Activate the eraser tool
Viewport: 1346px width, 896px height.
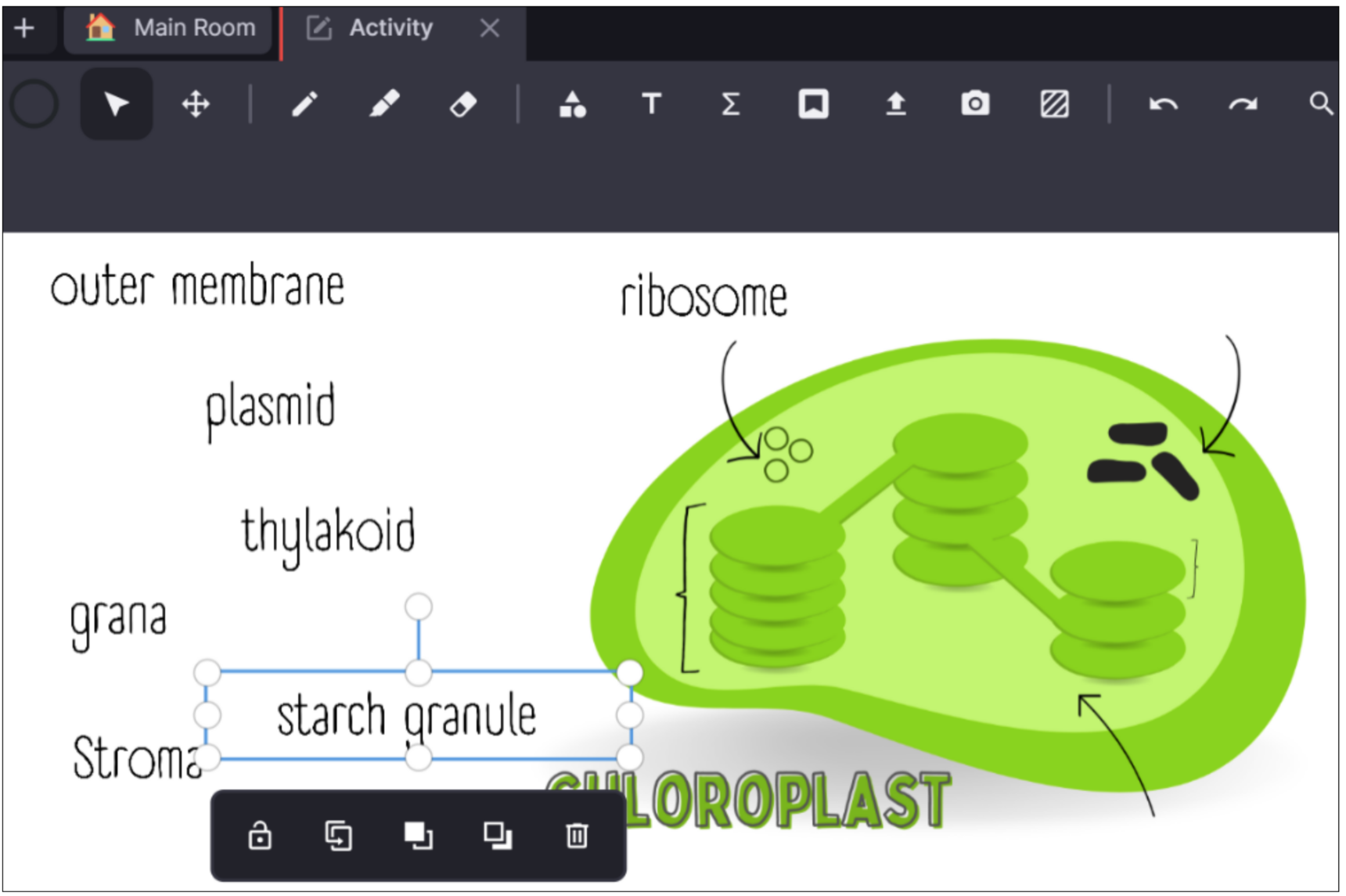click(462, 103)
